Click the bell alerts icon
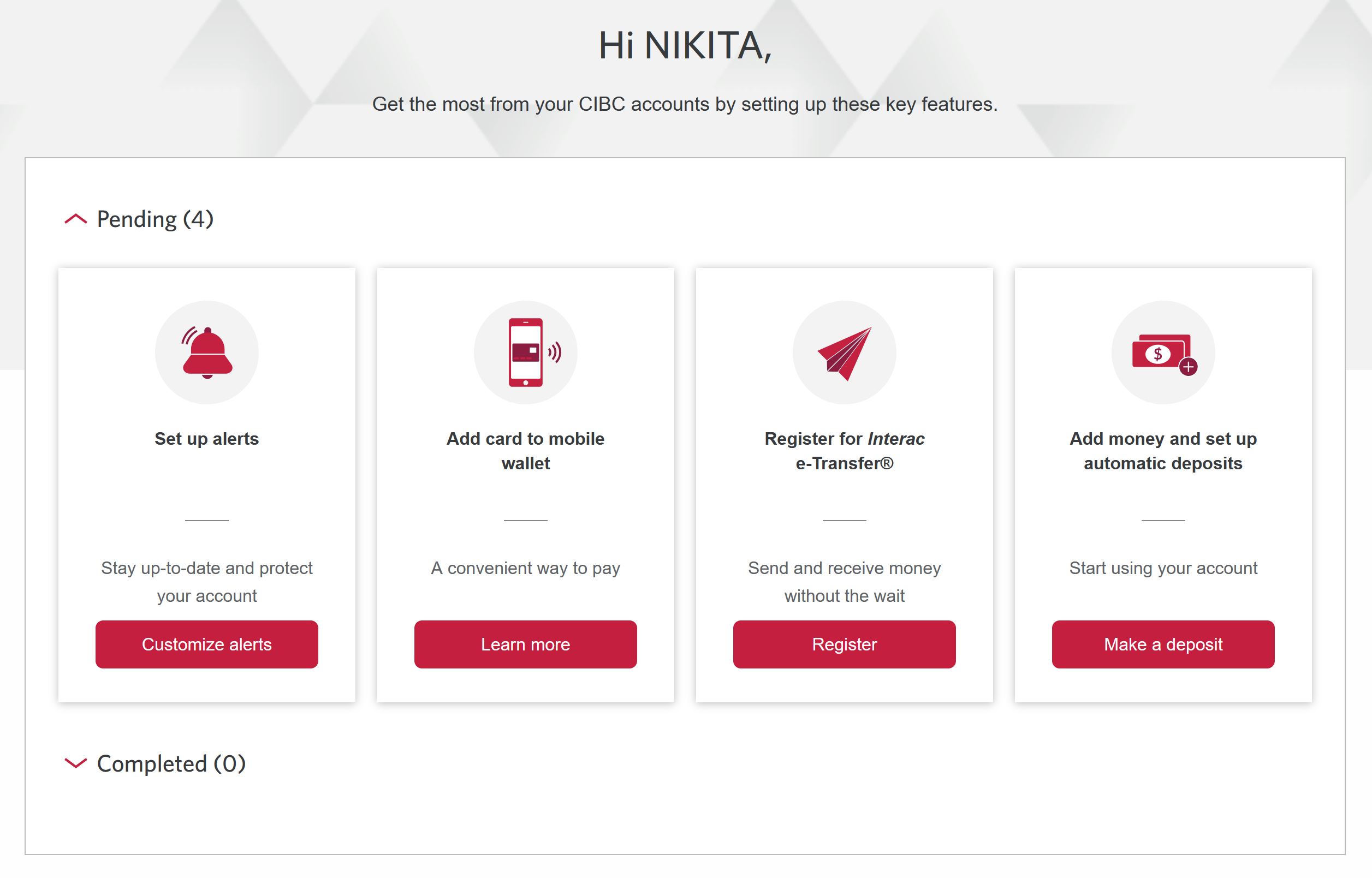 [x=206, y=353]
